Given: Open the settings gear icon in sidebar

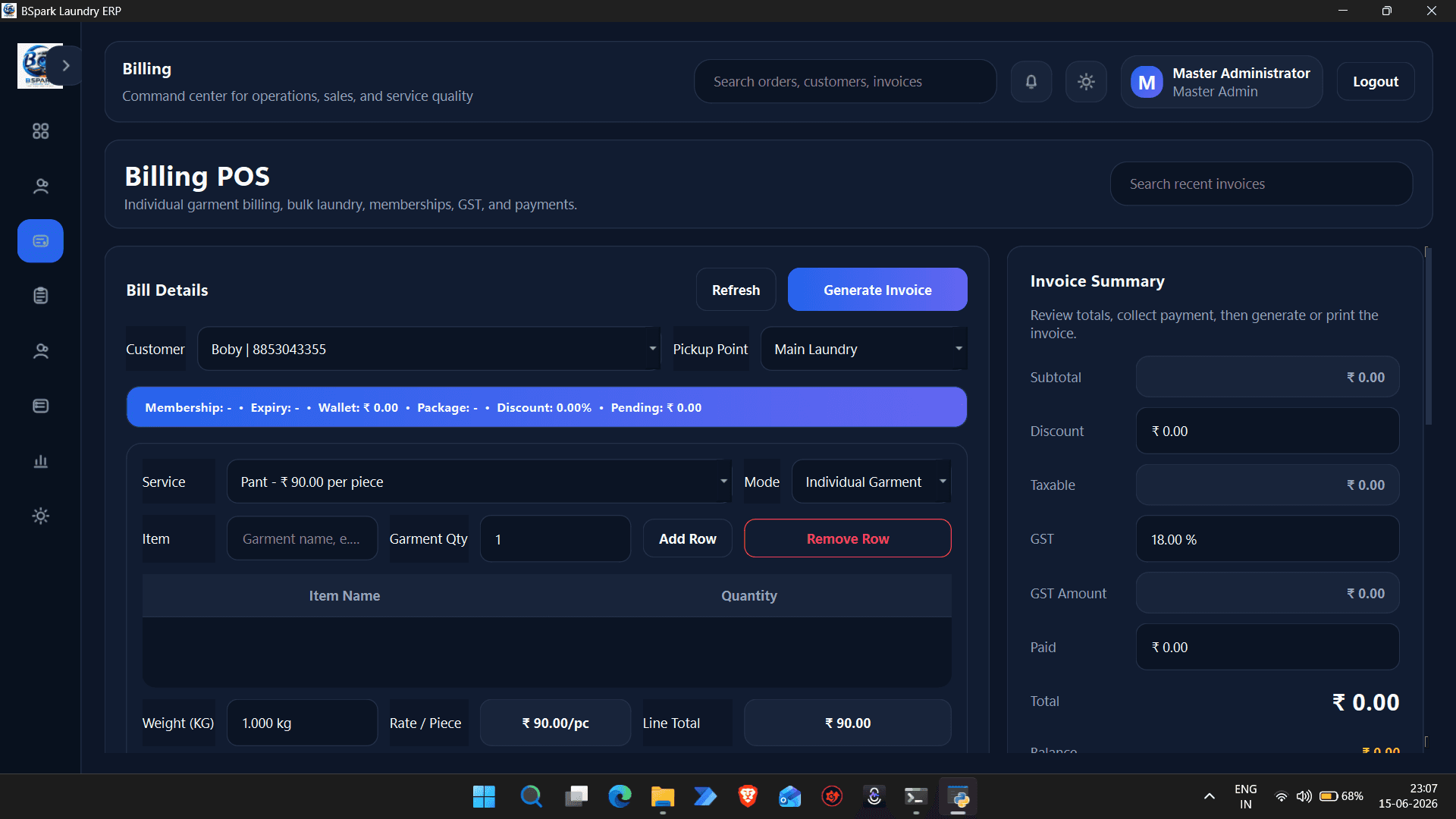Looking at the screenshot, I should coord(40,516).
